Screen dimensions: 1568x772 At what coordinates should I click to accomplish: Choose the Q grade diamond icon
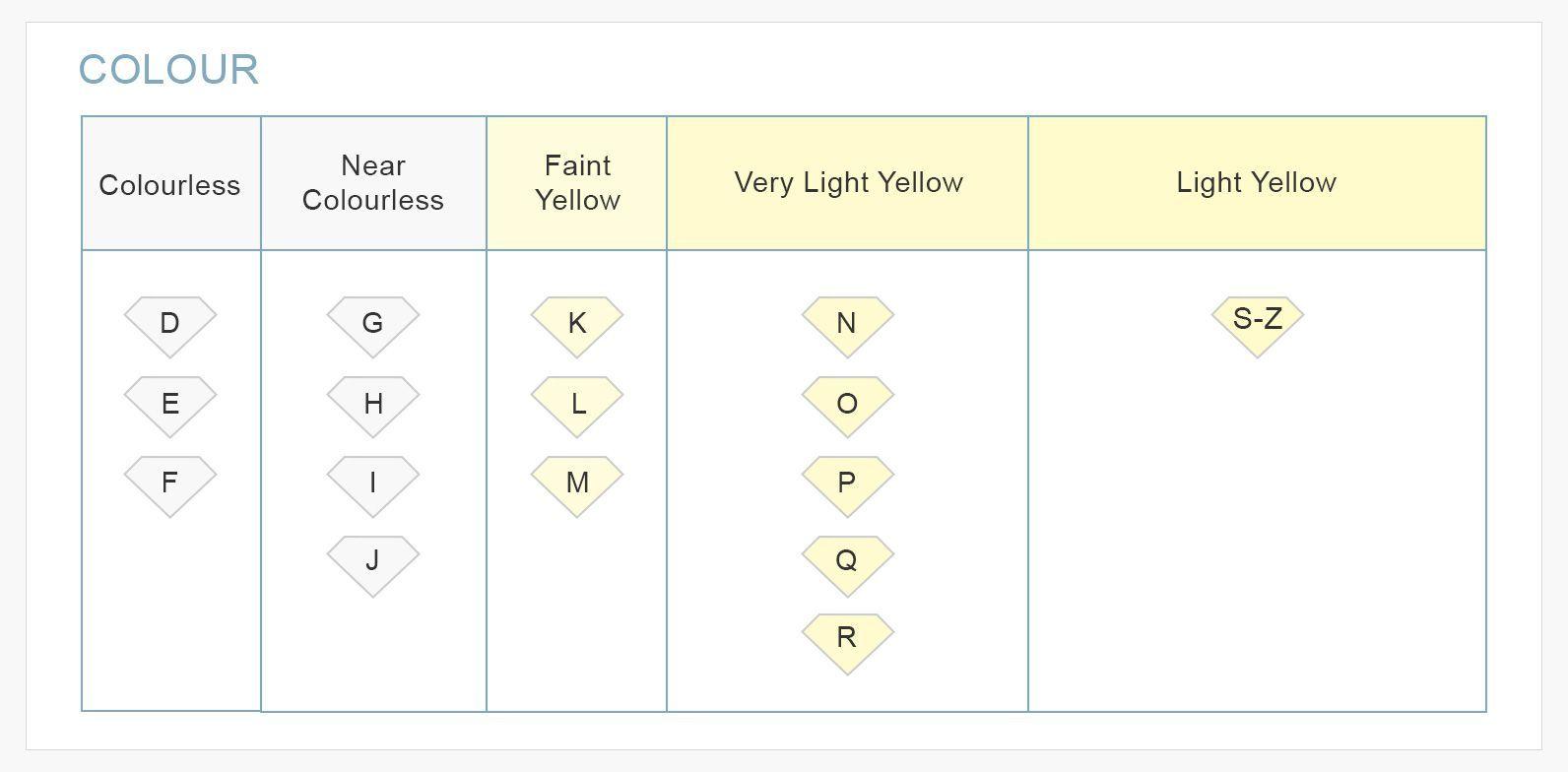847,562
